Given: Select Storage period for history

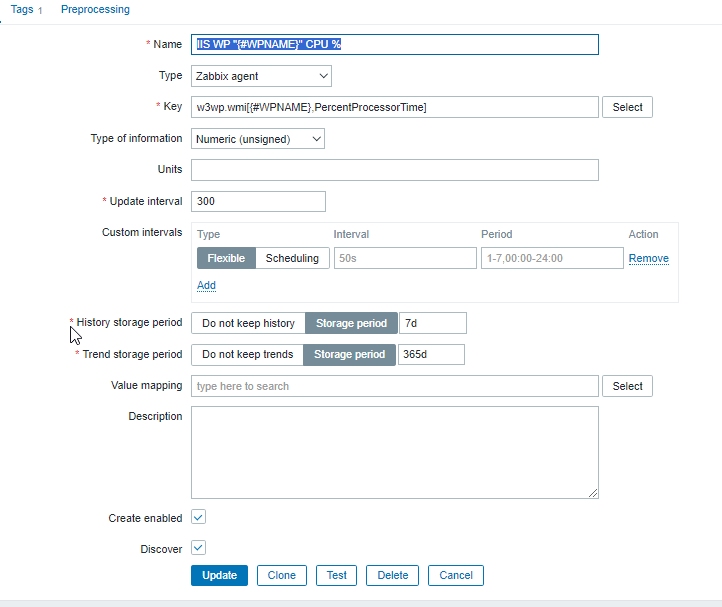Looking at the screenshot, I should pos(351,323).
